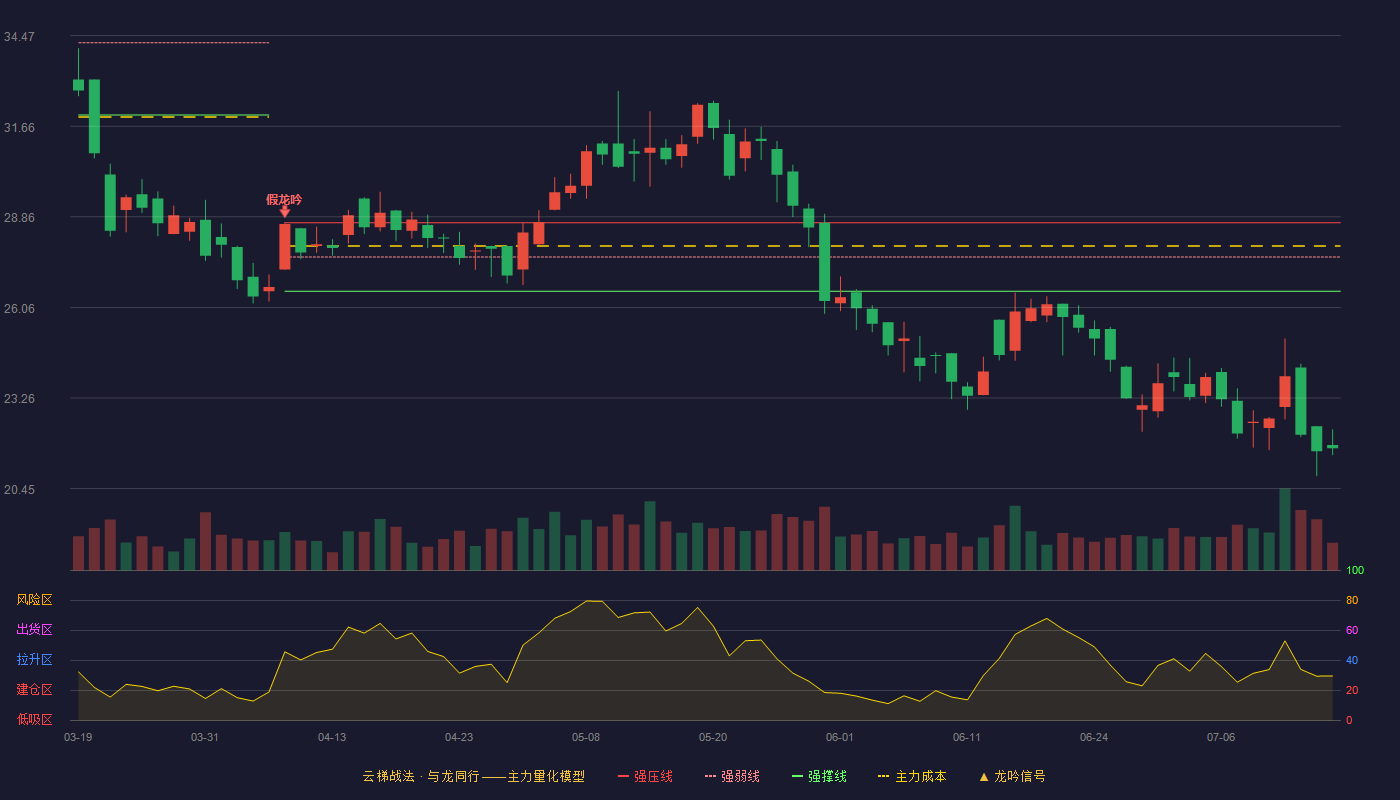Click the large green candlestick near 06-01
This screenshot has width=1400, height=800.
pyautogui.click(x=824, y=261)
